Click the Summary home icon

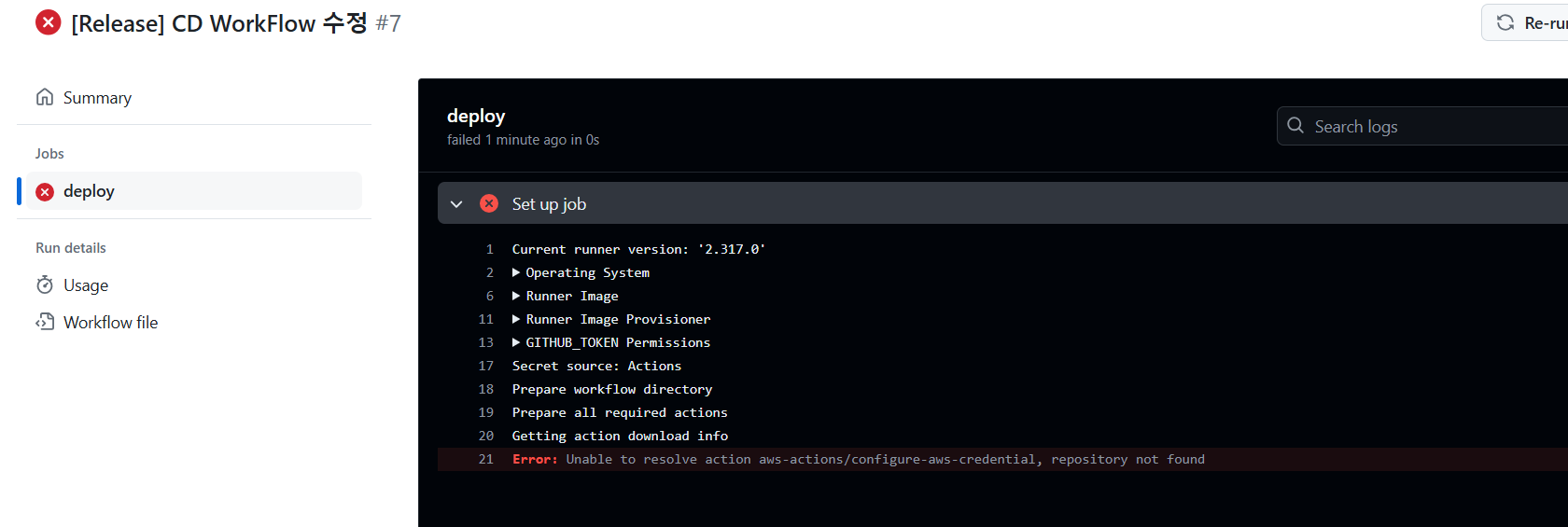[45, 97]
